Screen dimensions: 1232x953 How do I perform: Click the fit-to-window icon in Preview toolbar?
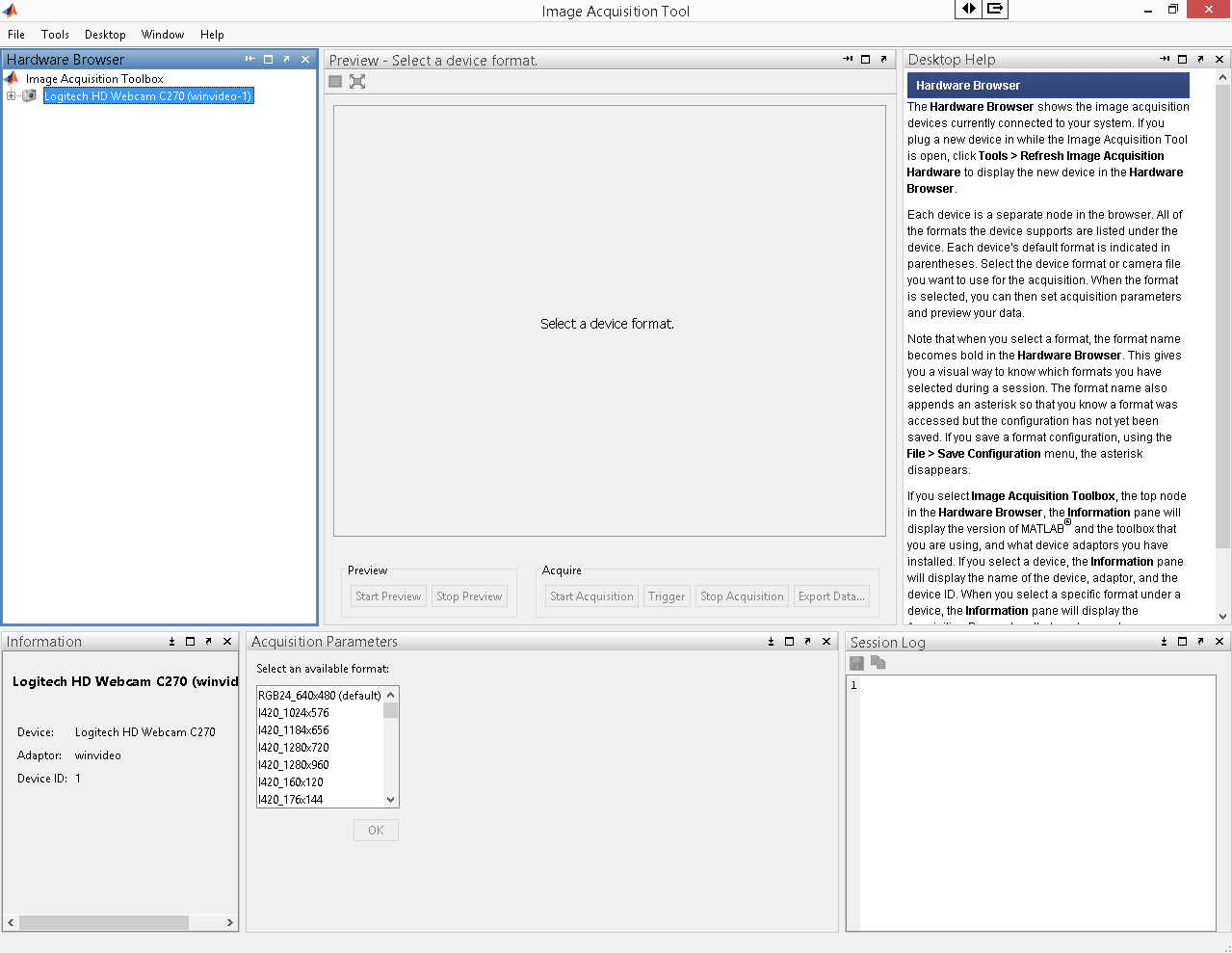click(357, 82)
